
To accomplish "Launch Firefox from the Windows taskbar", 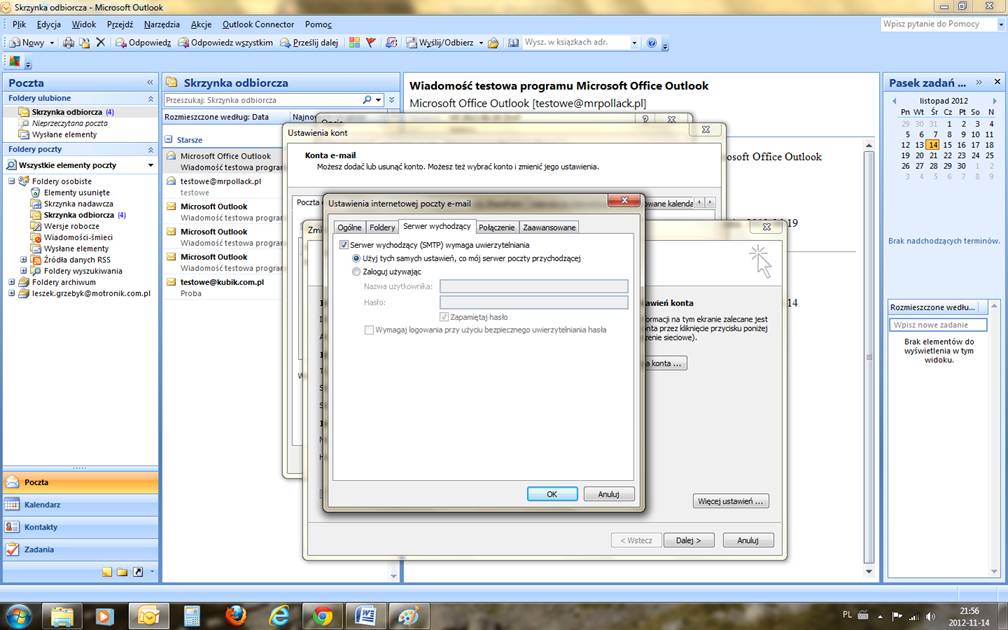I will click(x=235, y=614).
